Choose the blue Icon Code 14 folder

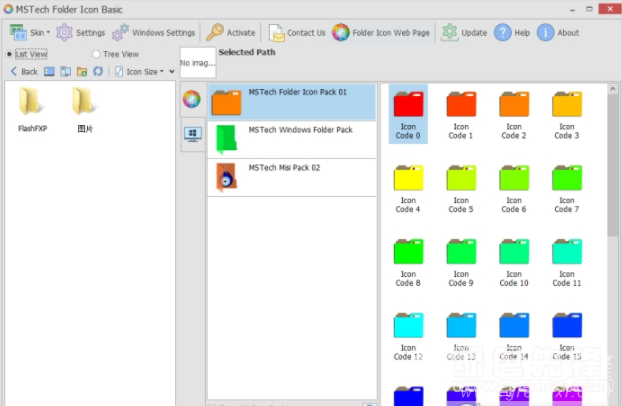click(514, 337)
